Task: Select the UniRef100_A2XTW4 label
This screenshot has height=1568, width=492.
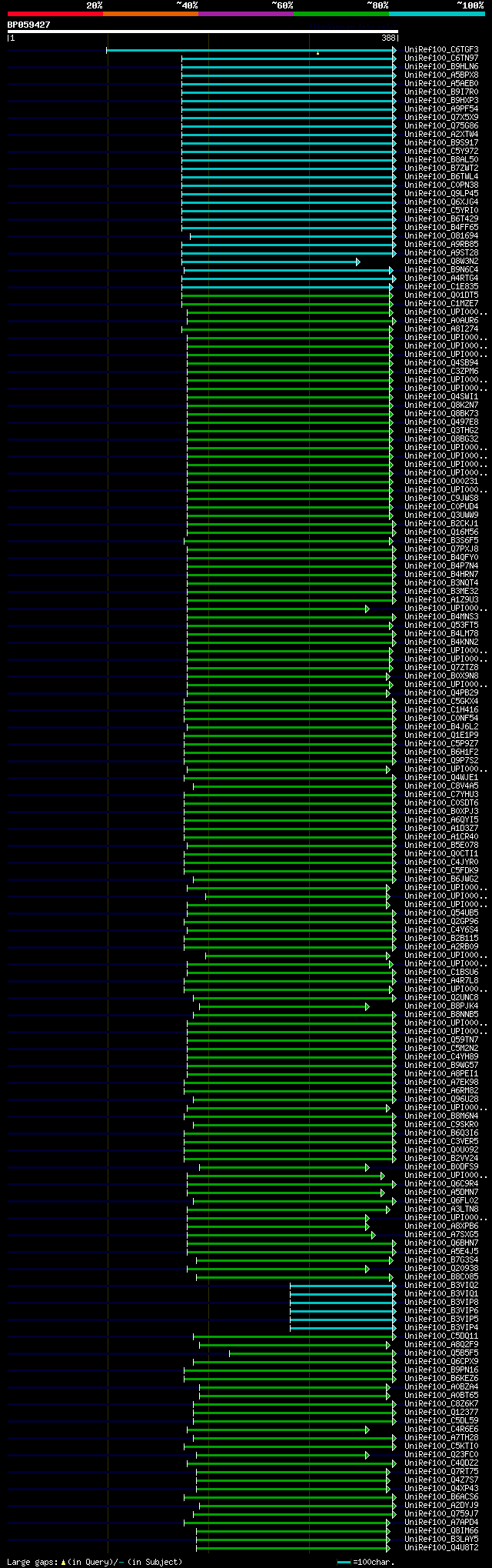Action: tap(441, 135)
